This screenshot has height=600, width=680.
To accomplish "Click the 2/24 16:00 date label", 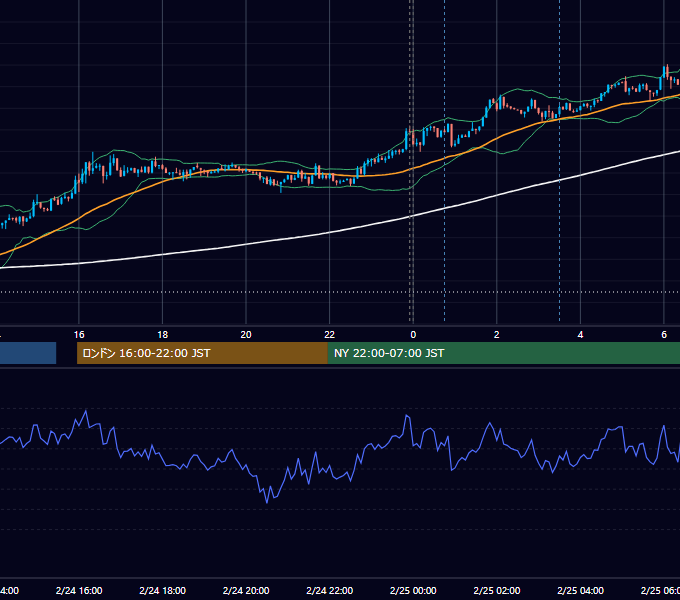I will click(x=79, y=591).
